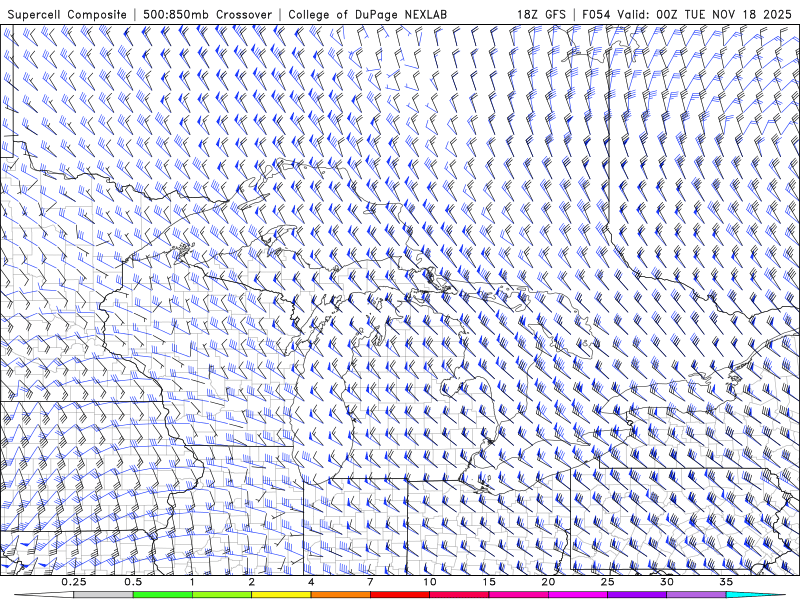Select the legend value 1
The height and width of the screenshot is (600, 800).
coord(192,582)
